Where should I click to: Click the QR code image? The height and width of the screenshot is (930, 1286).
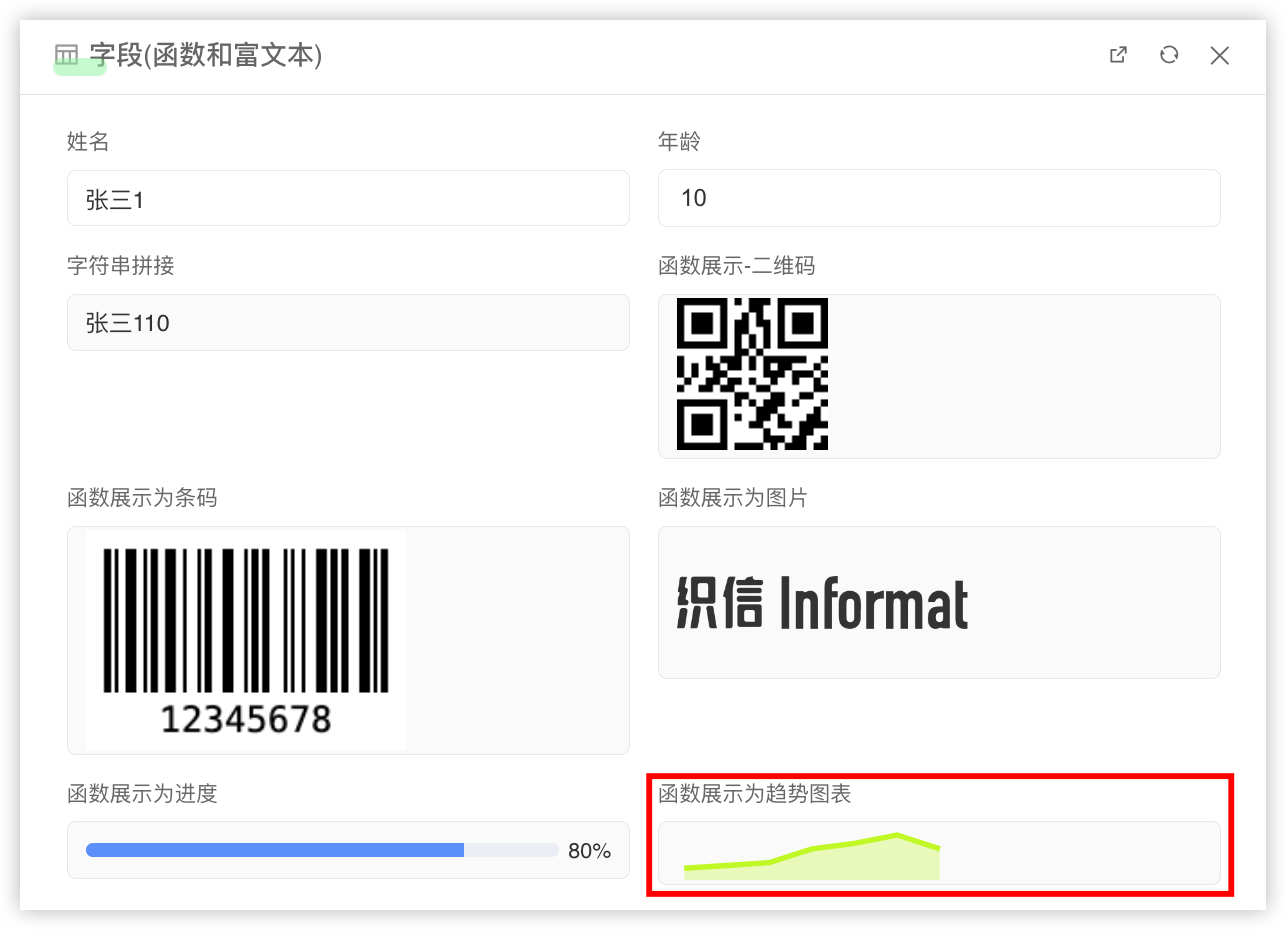(x=752, y=374)
